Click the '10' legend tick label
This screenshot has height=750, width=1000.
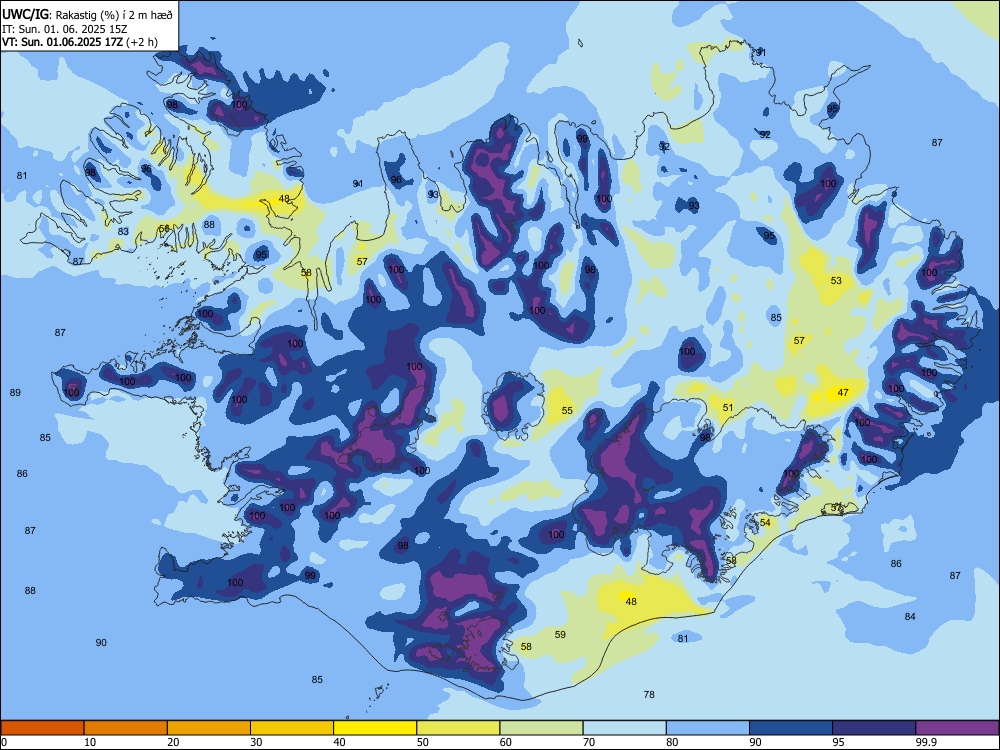[x=90, y=742]
